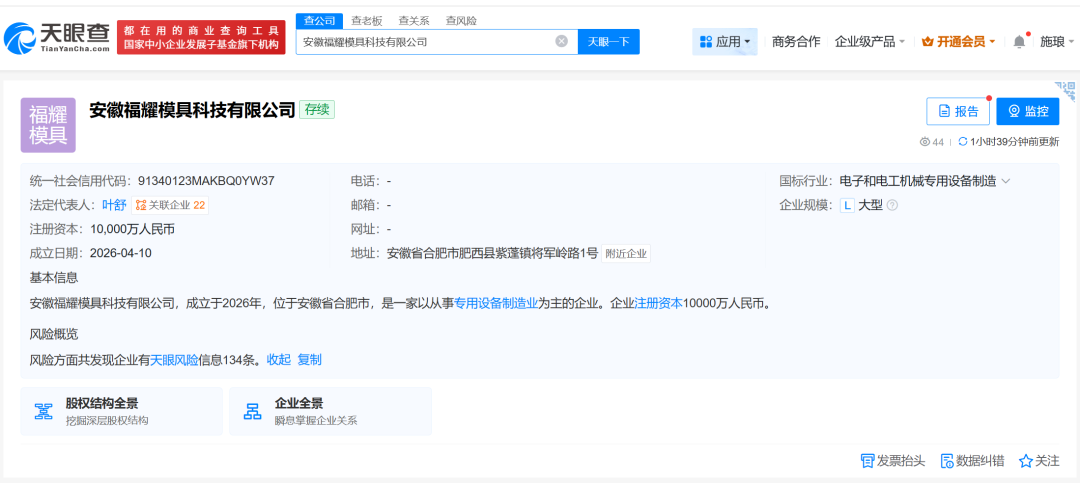Click the 天眼一下 search button
Image resolution: width=1080 pixels, height=483 pixels.
tap(608, 41)
